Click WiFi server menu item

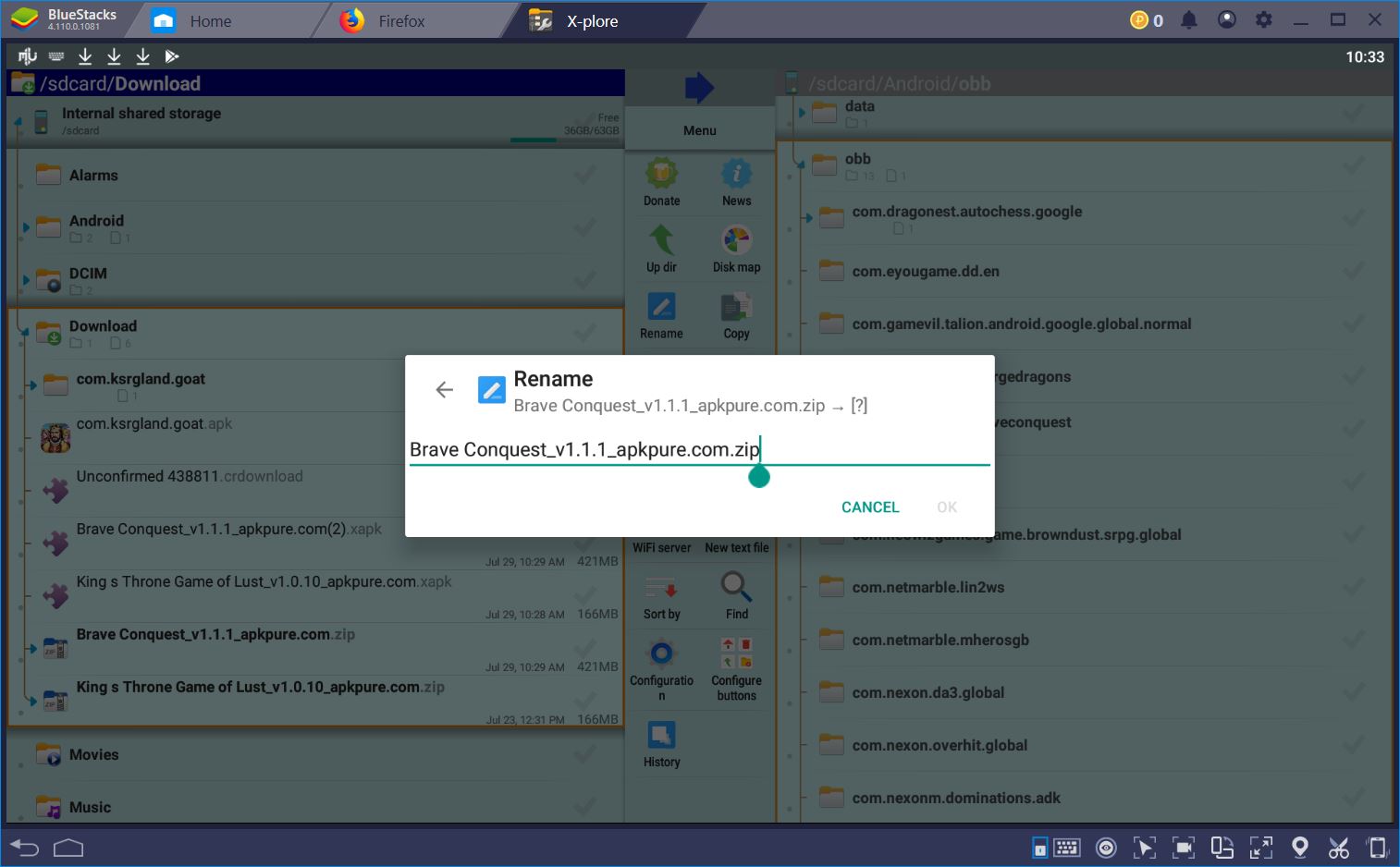[x=661, y=547]
